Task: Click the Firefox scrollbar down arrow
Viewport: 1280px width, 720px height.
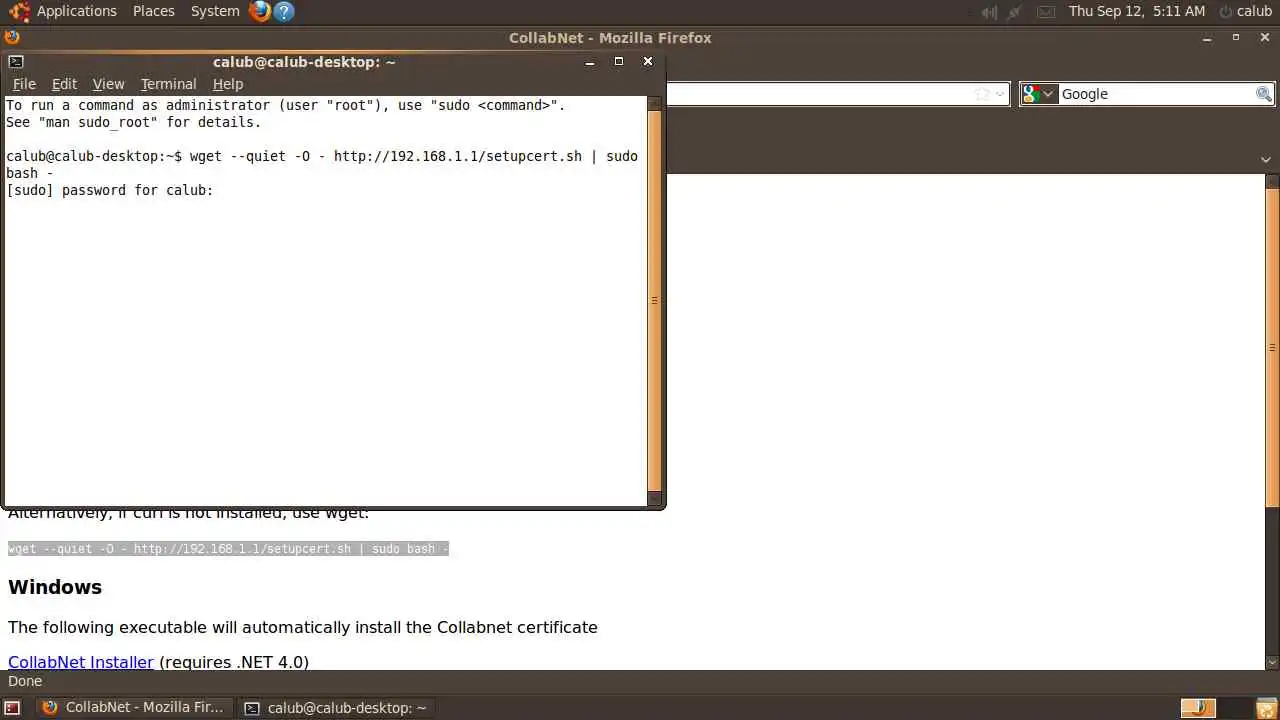Action: [x=1272, y=662]
